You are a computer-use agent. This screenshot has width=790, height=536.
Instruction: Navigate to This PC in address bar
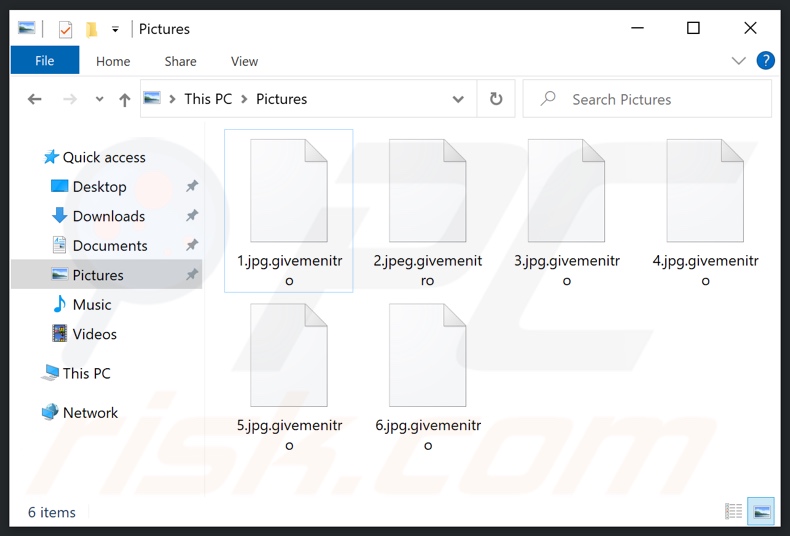(x=208, y=99)
